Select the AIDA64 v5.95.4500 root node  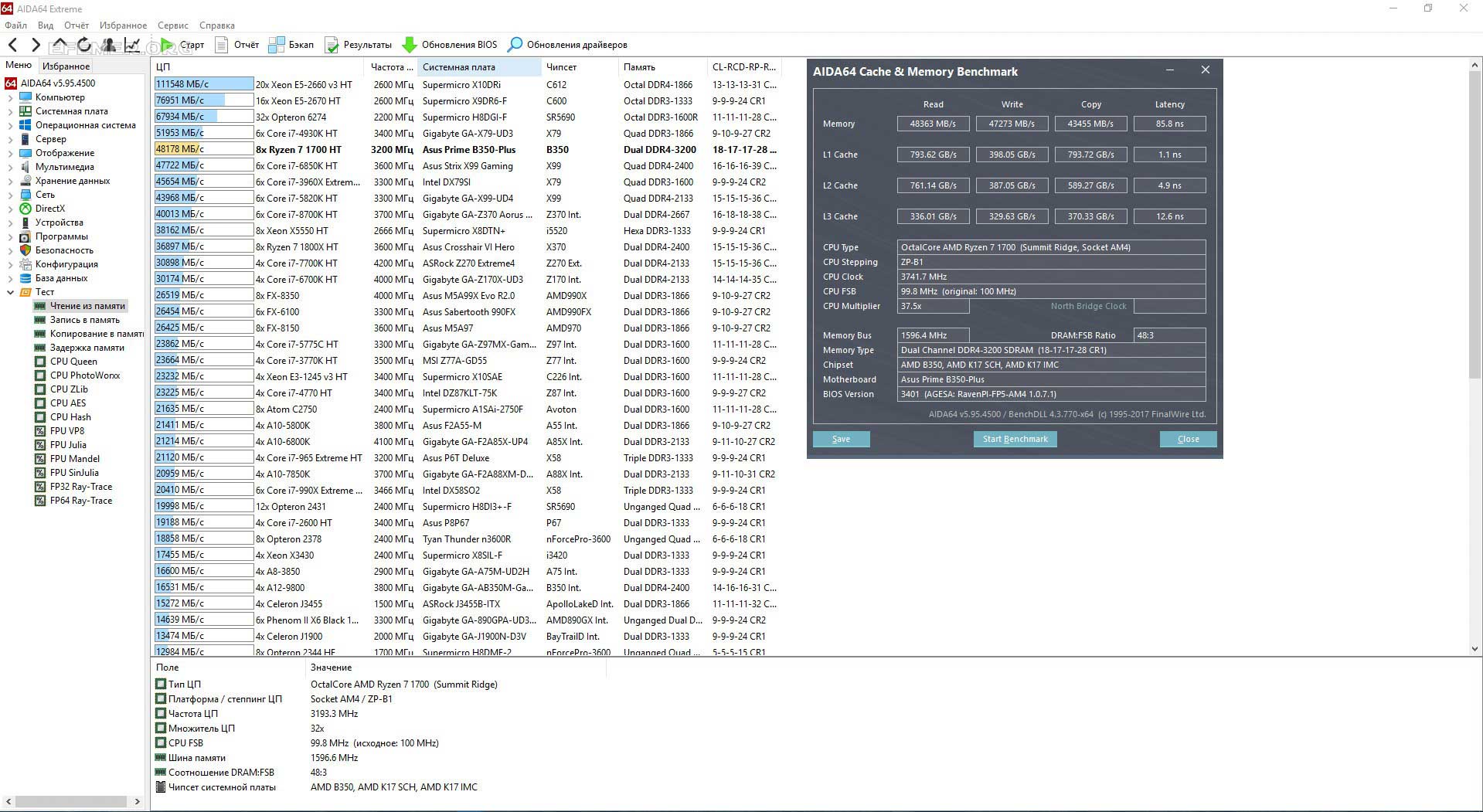click(50, 83)
